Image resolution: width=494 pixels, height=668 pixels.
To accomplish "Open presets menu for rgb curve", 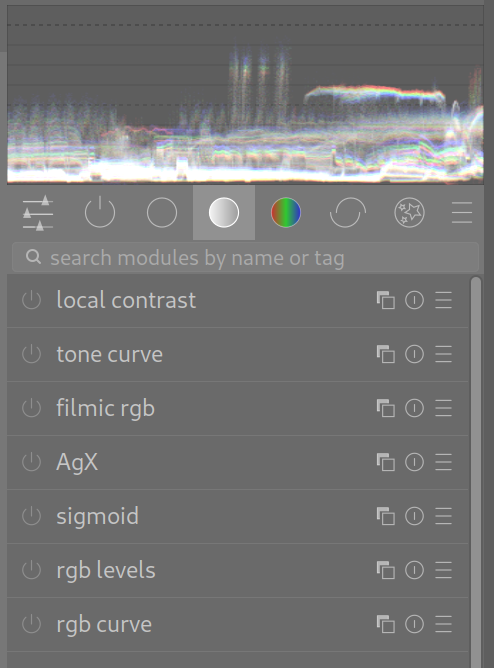I will 443,624.
